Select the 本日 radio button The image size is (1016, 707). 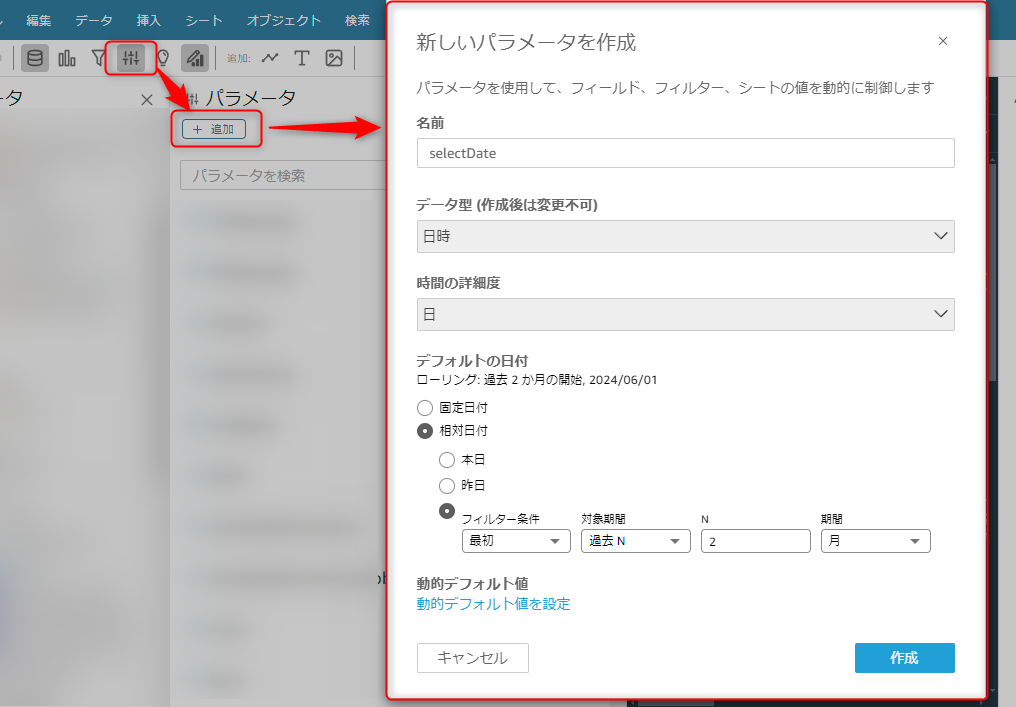click(447, 460)
